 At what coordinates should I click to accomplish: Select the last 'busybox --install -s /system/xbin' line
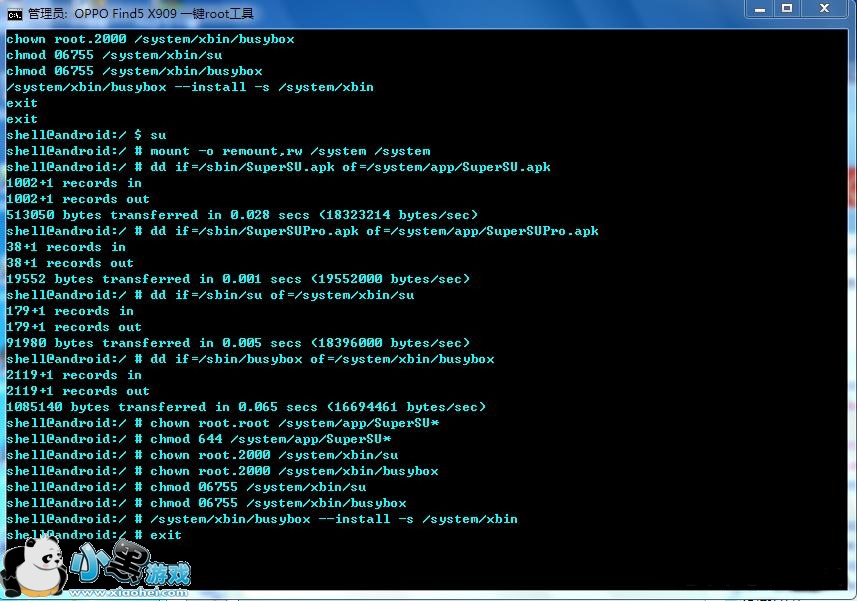[262, 519]
